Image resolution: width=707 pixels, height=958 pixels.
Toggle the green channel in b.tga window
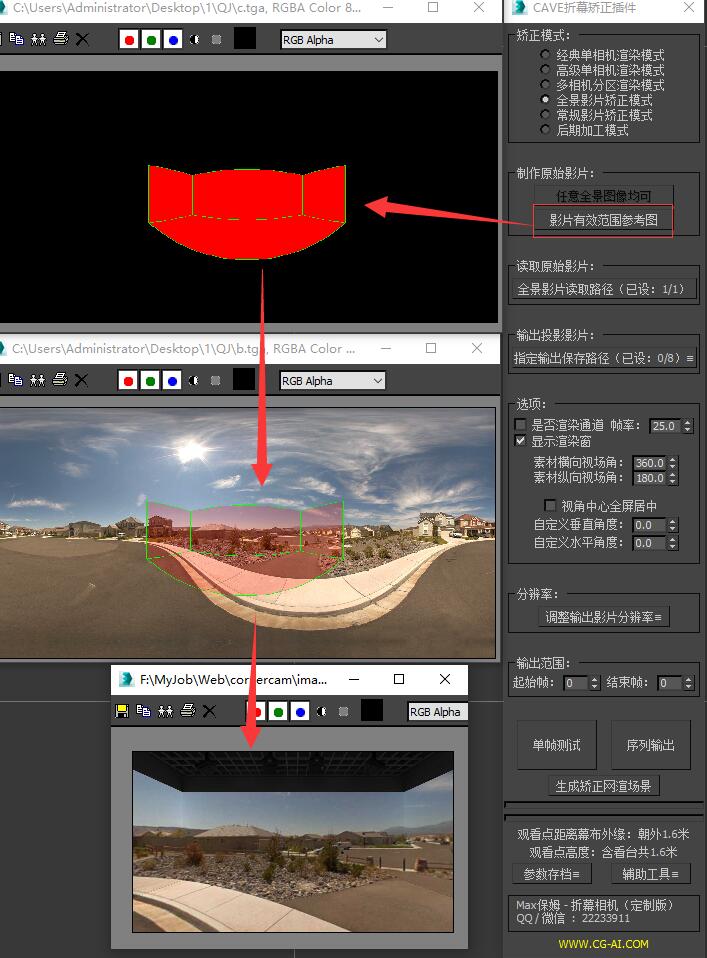pos(150,380)
